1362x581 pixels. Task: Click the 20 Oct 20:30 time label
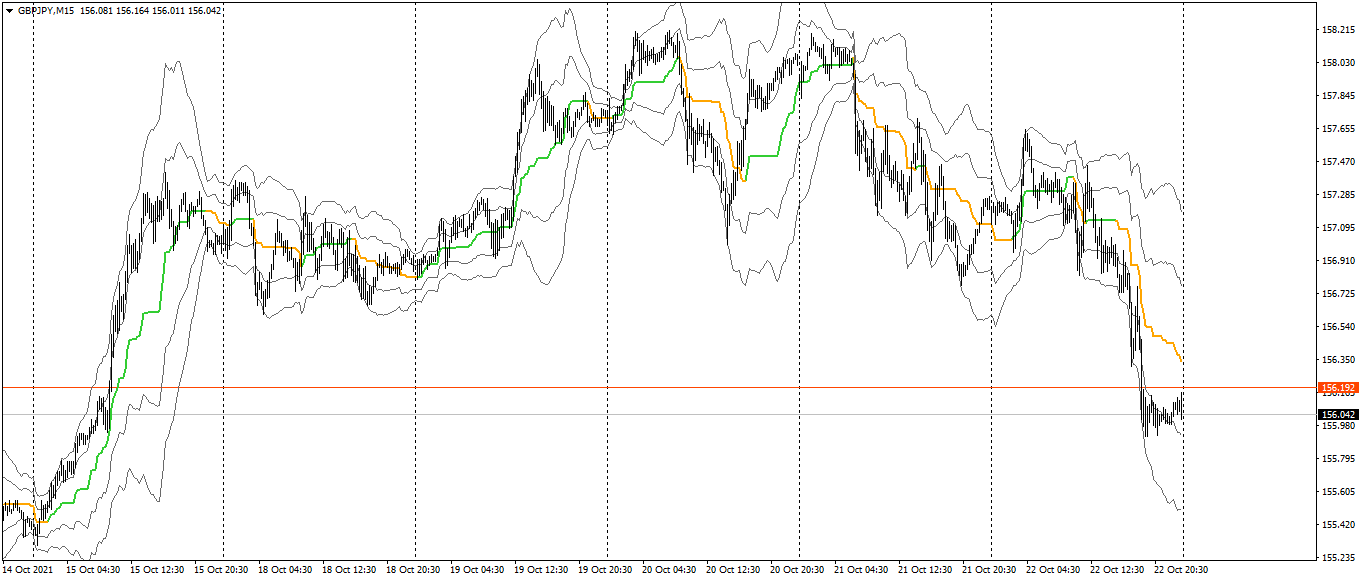coord(798,570)
